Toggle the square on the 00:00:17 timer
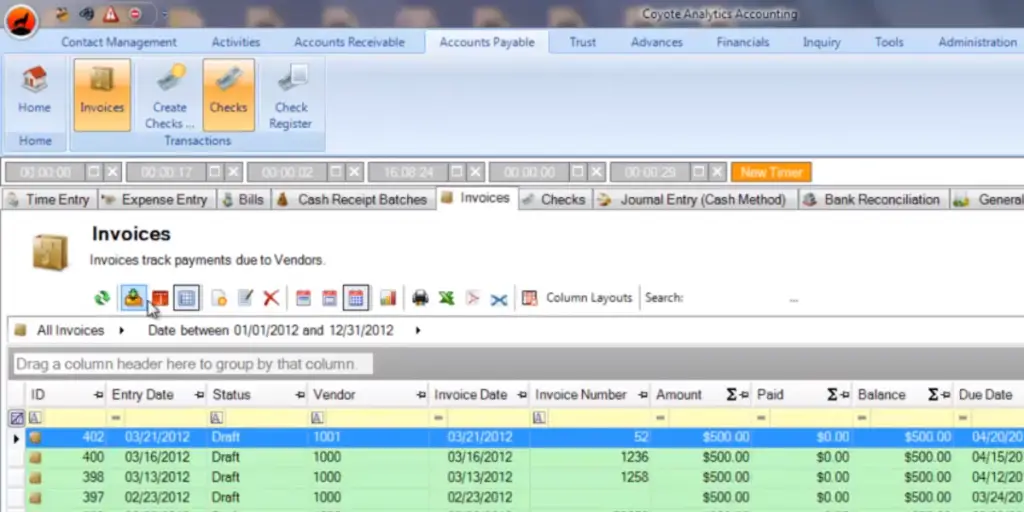Screen dimensions: 1024x512 [215, 172]
